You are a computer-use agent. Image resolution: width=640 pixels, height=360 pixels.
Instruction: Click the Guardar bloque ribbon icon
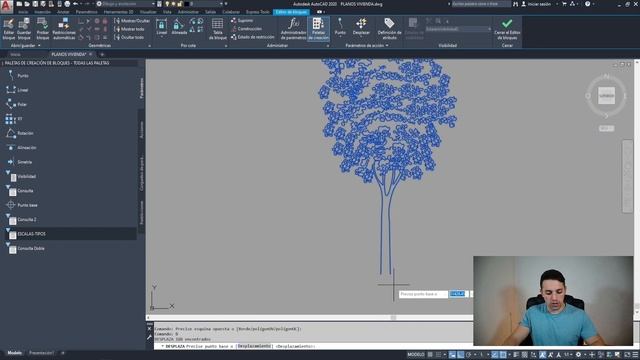point(24,29)
